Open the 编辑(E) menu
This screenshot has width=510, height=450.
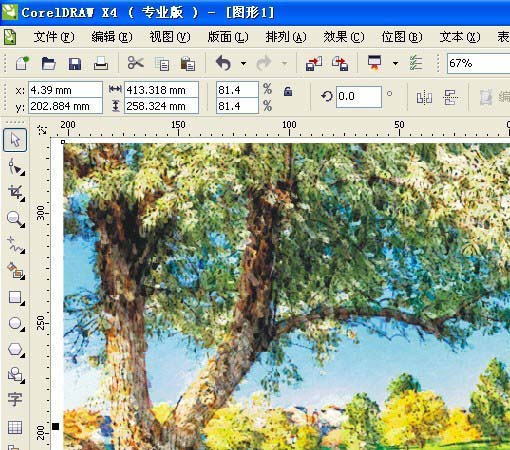pos(112,37)
